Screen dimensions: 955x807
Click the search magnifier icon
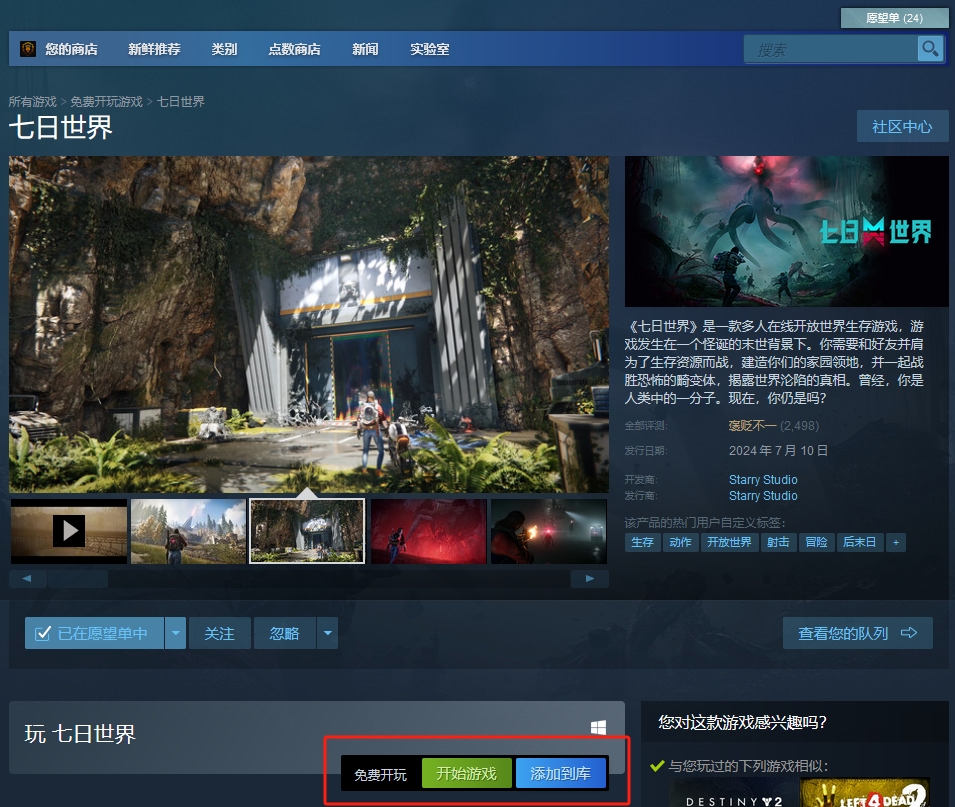(x=930, y=49)
